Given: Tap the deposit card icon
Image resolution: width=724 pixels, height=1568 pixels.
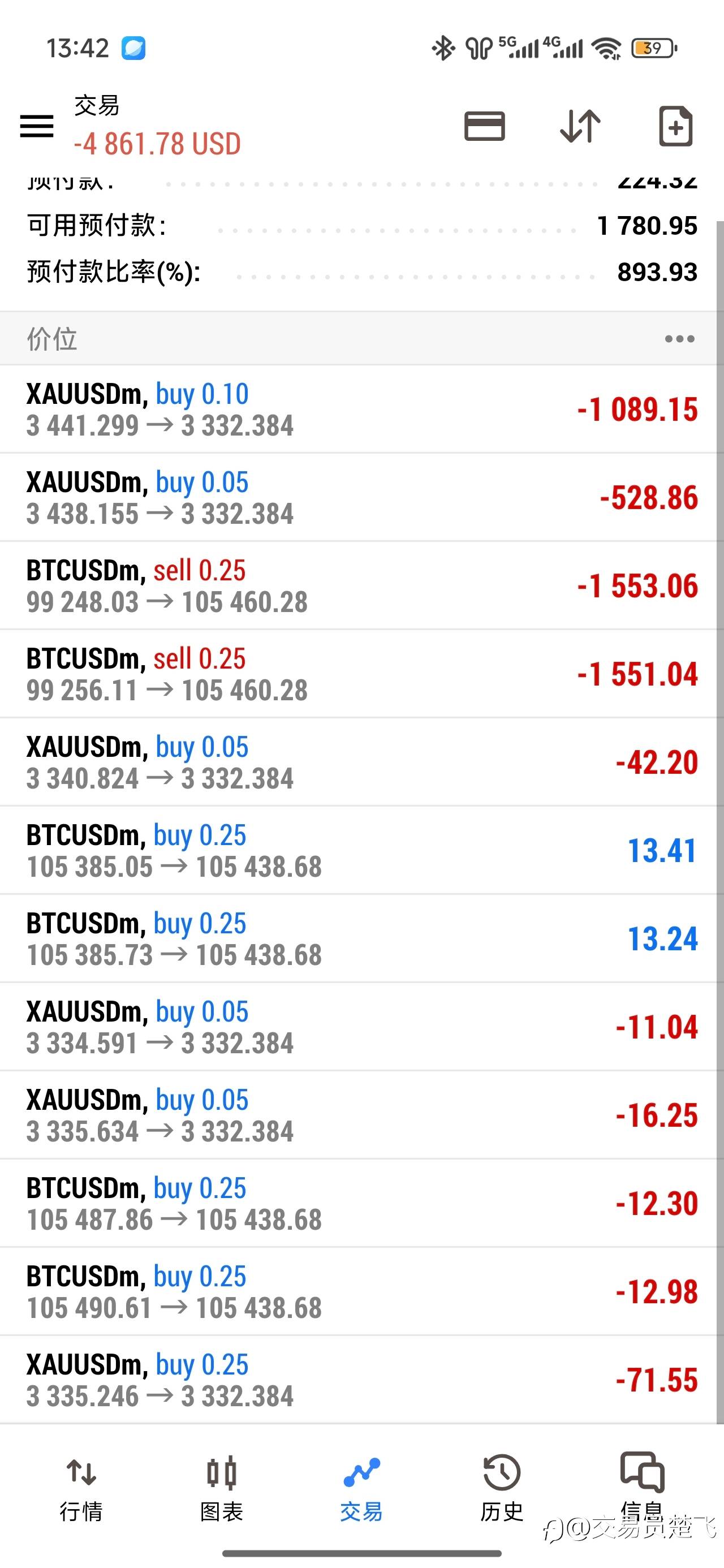Looking at the screenshot, I should coord(484,126).
